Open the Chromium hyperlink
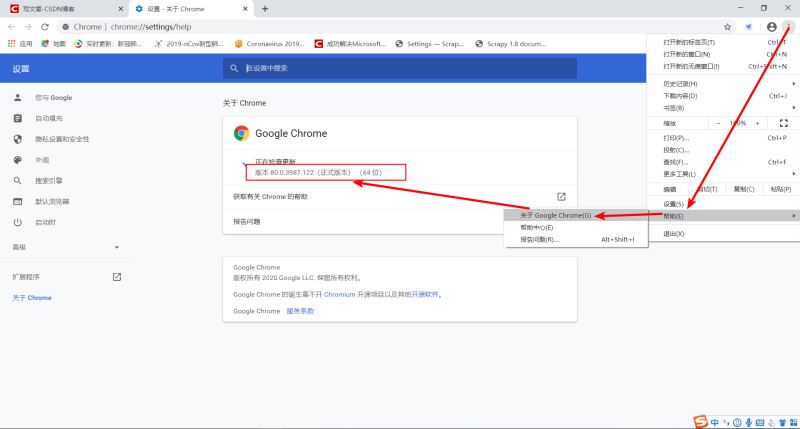 pyautogui.click(x=339, y=294)
